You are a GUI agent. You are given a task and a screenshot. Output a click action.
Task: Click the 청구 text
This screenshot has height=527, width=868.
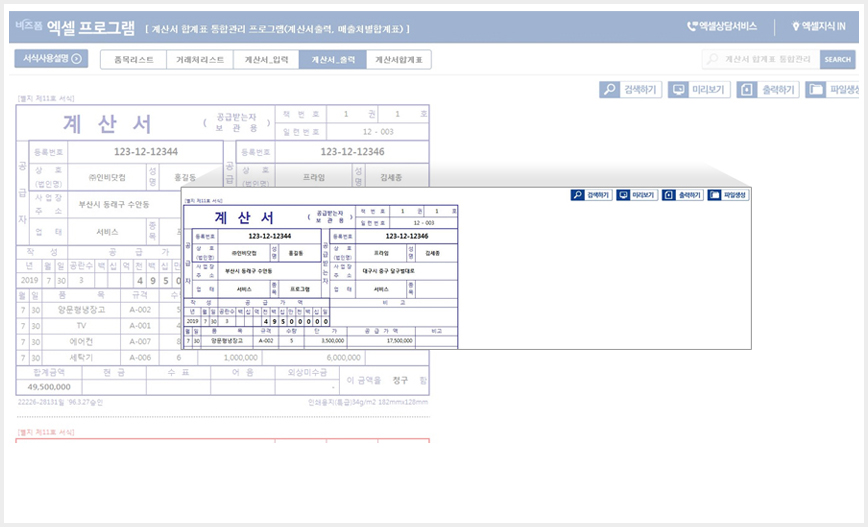point(400,380)
